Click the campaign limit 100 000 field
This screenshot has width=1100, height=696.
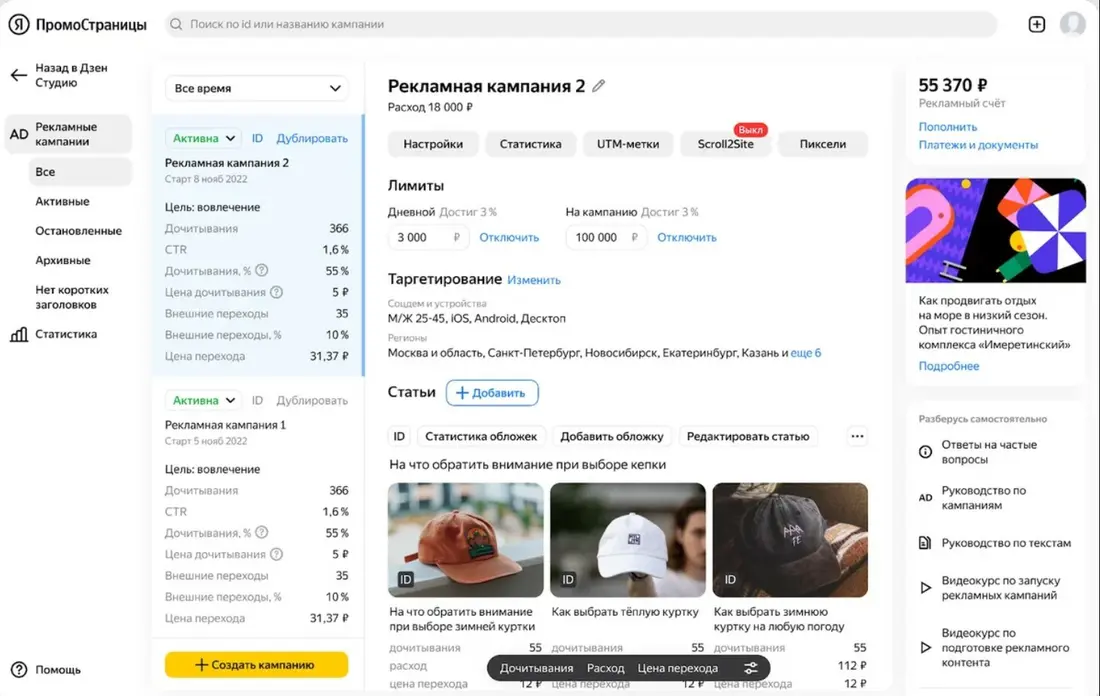(x=606, y=237)
